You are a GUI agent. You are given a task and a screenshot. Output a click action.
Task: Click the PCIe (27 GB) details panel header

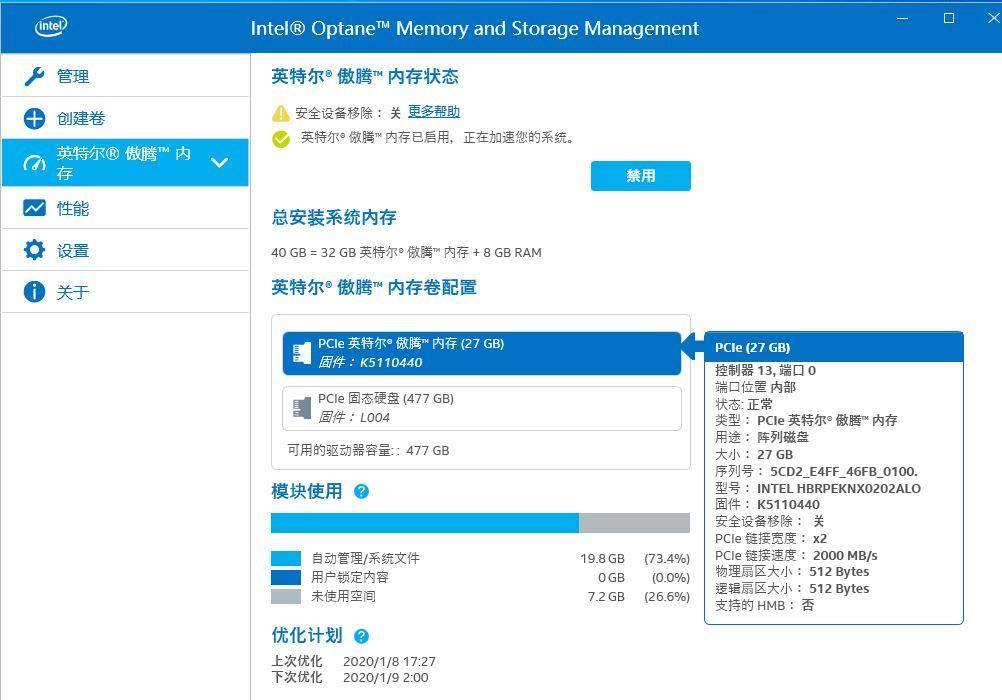click(x=834, y=347)
